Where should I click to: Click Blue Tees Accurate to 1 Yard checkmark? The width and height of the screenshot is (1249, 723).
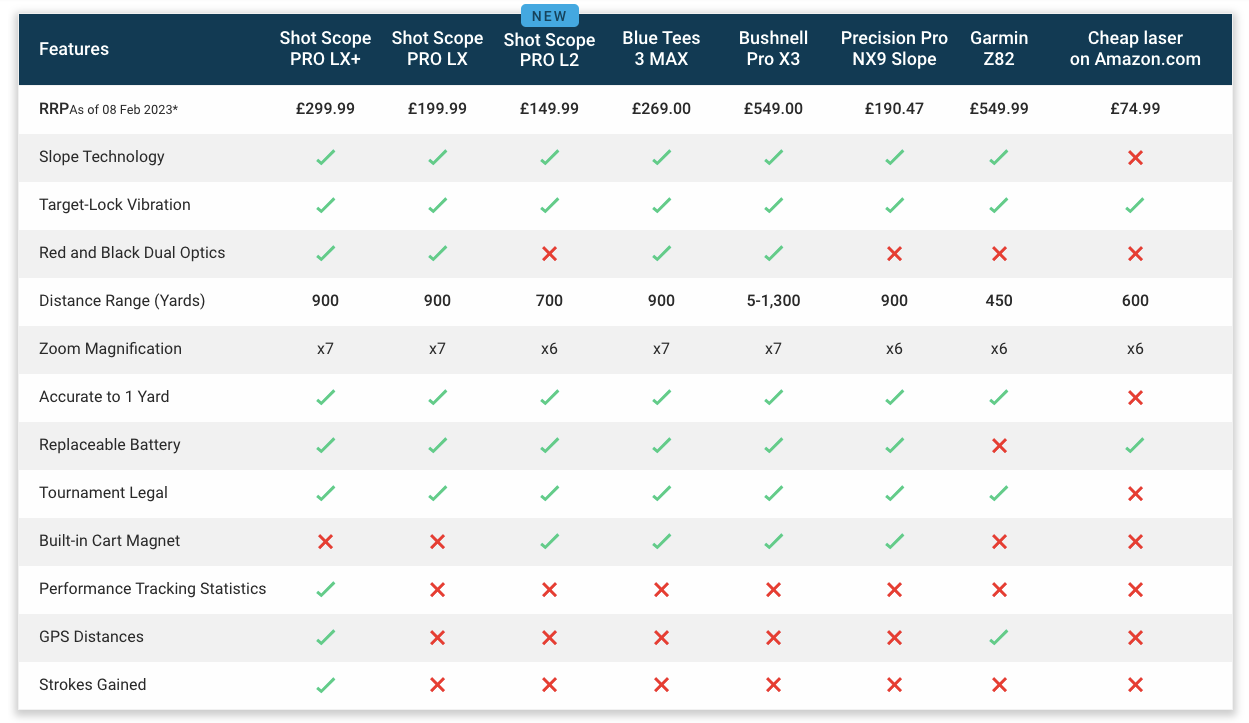point(661,397)
